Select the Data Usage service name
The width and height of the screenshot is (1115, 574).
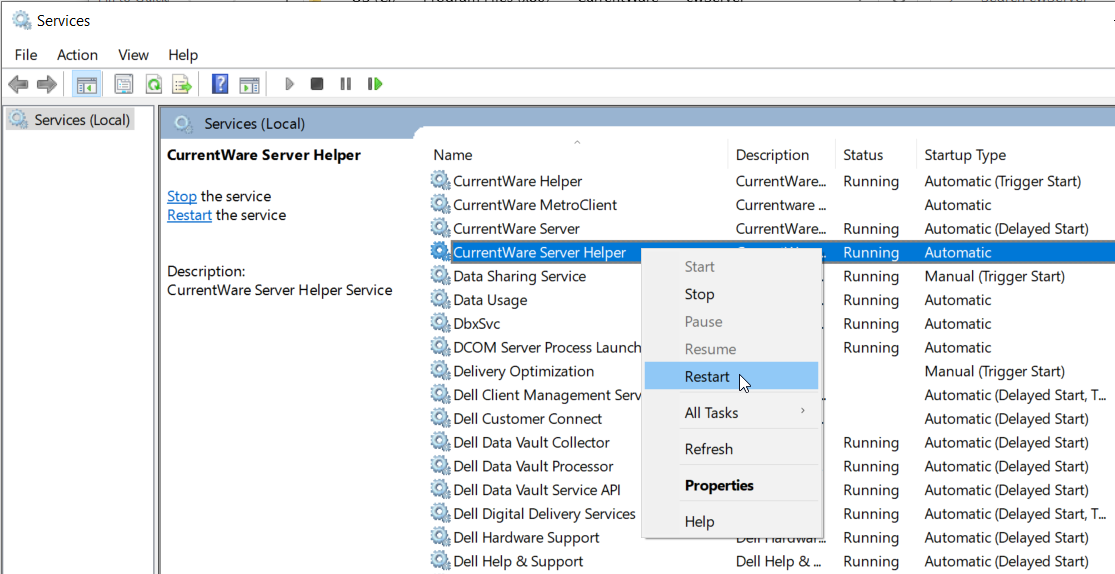point(491,300)
